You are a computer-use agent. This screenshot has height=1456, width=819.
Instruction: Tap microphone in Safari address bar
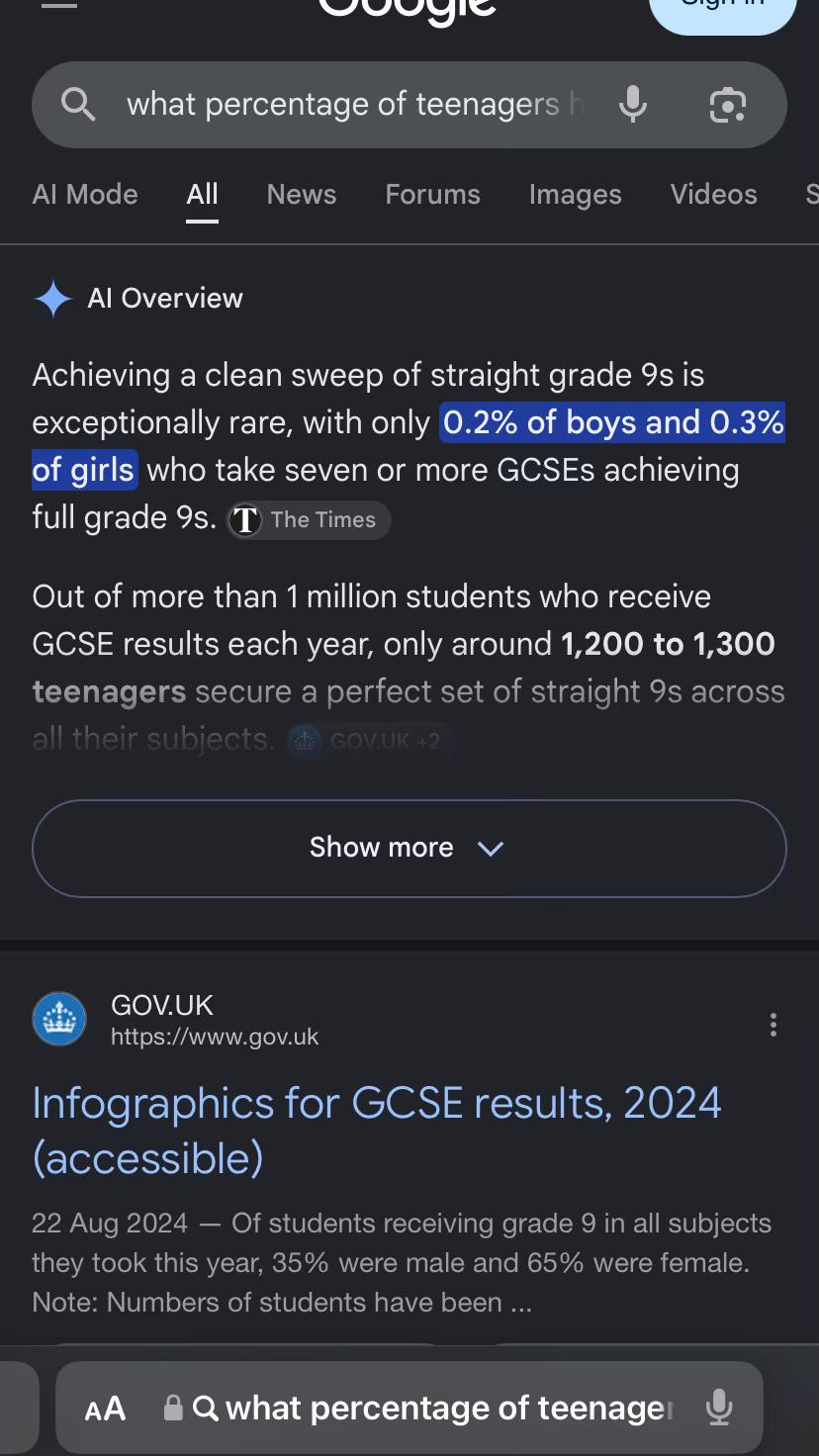719,1408
